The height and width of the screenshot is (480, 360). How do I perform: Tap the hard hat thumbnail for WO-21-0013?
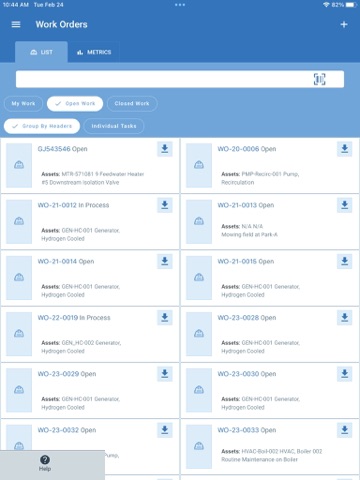pos(199,221)
